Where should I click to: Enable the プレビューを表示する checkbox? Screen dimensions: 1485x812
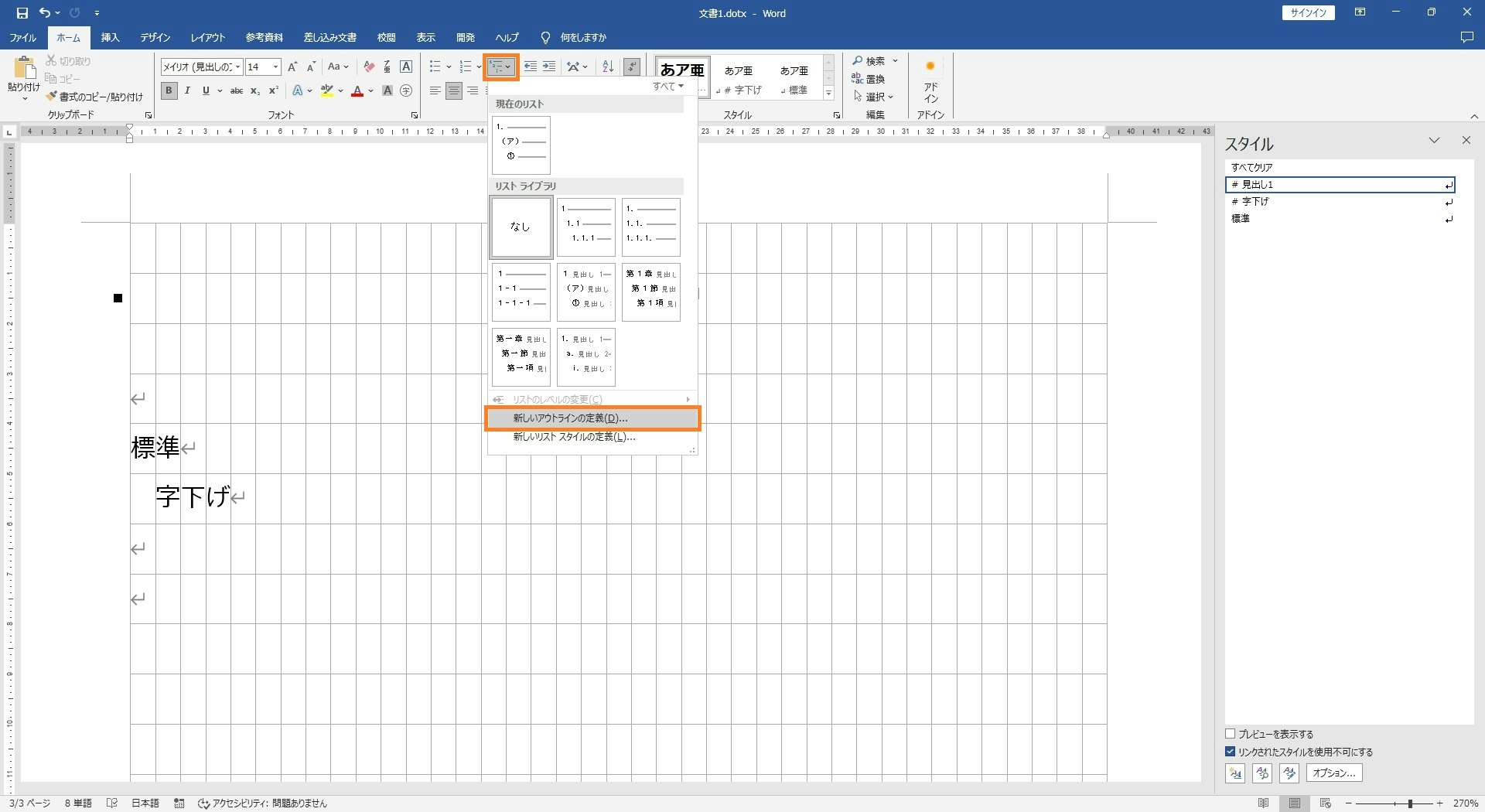pos(1231,734)
